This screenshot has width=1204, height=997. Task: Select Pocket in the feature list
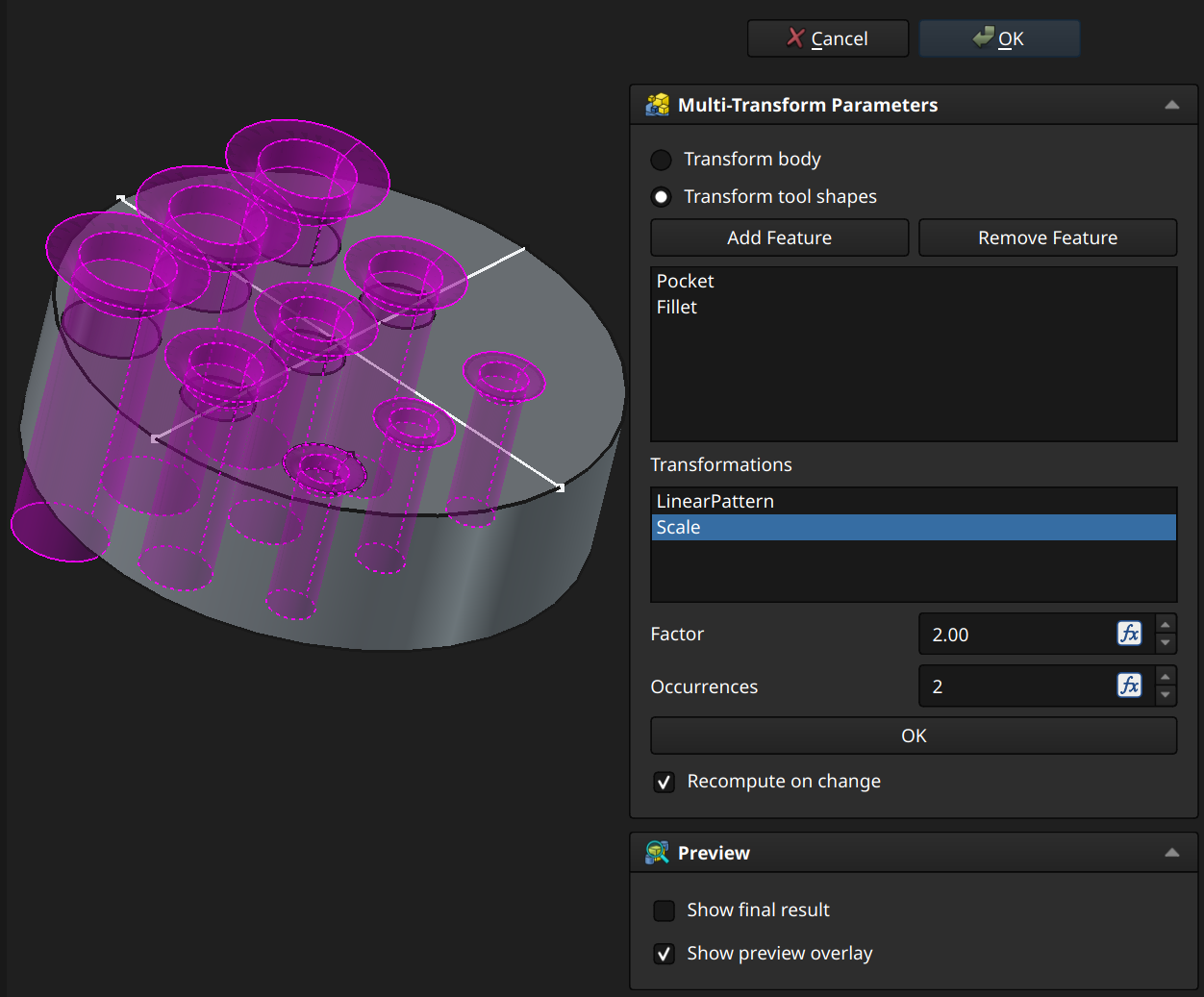click(x=914, y=281)
